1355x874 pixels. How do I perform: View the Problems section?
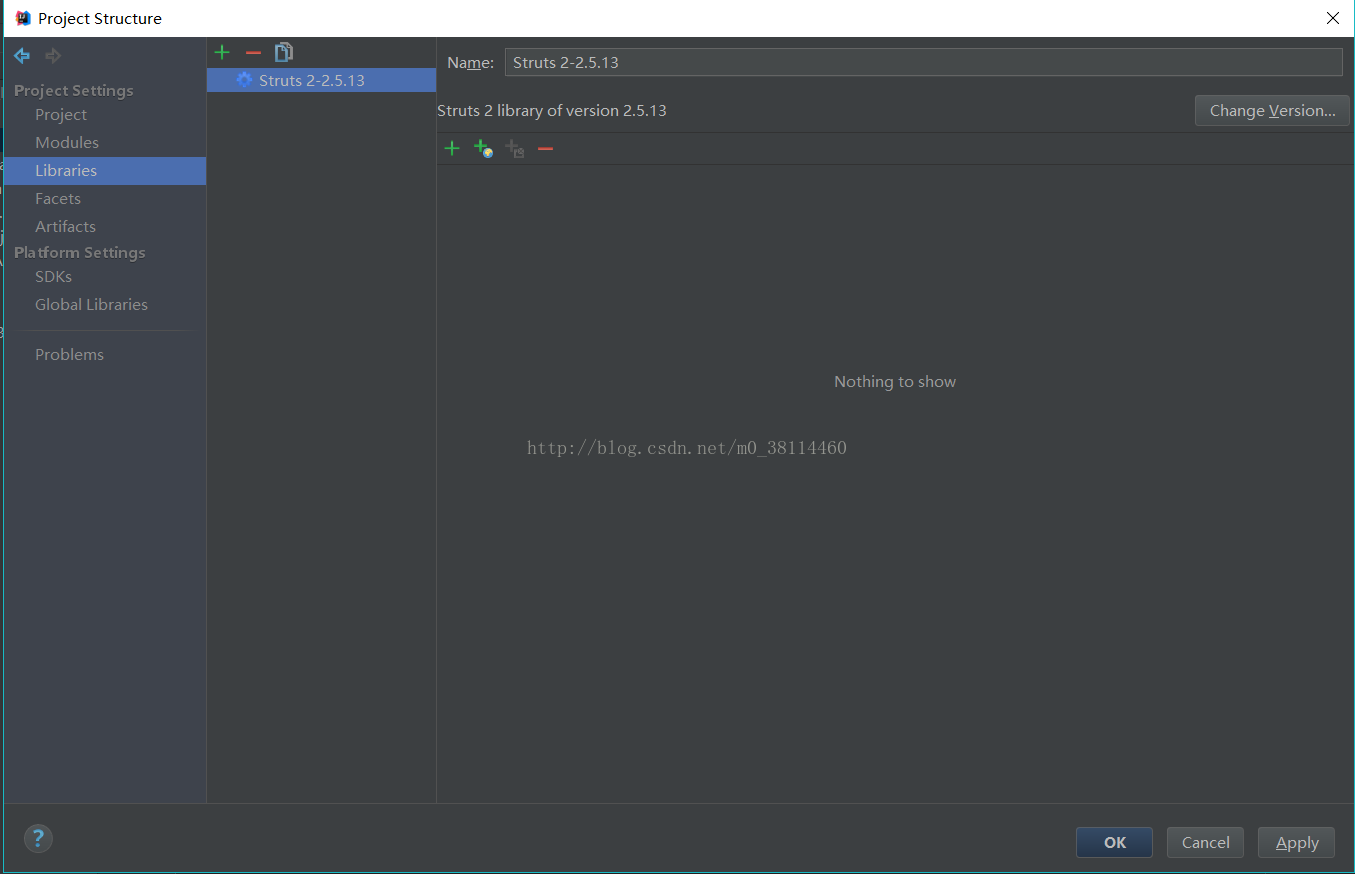tap(69, 355)
